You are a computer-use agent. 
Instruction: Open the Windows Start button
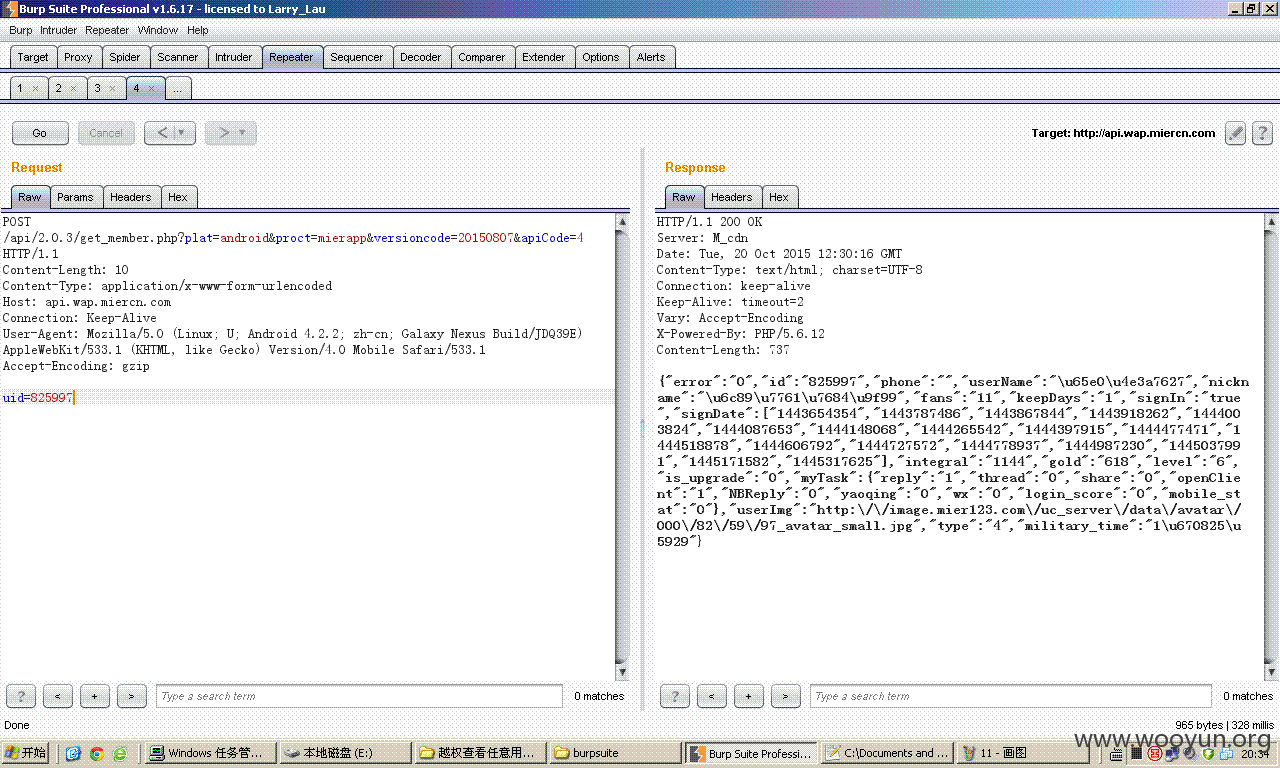pyautogui.click(x=27, y=753)
